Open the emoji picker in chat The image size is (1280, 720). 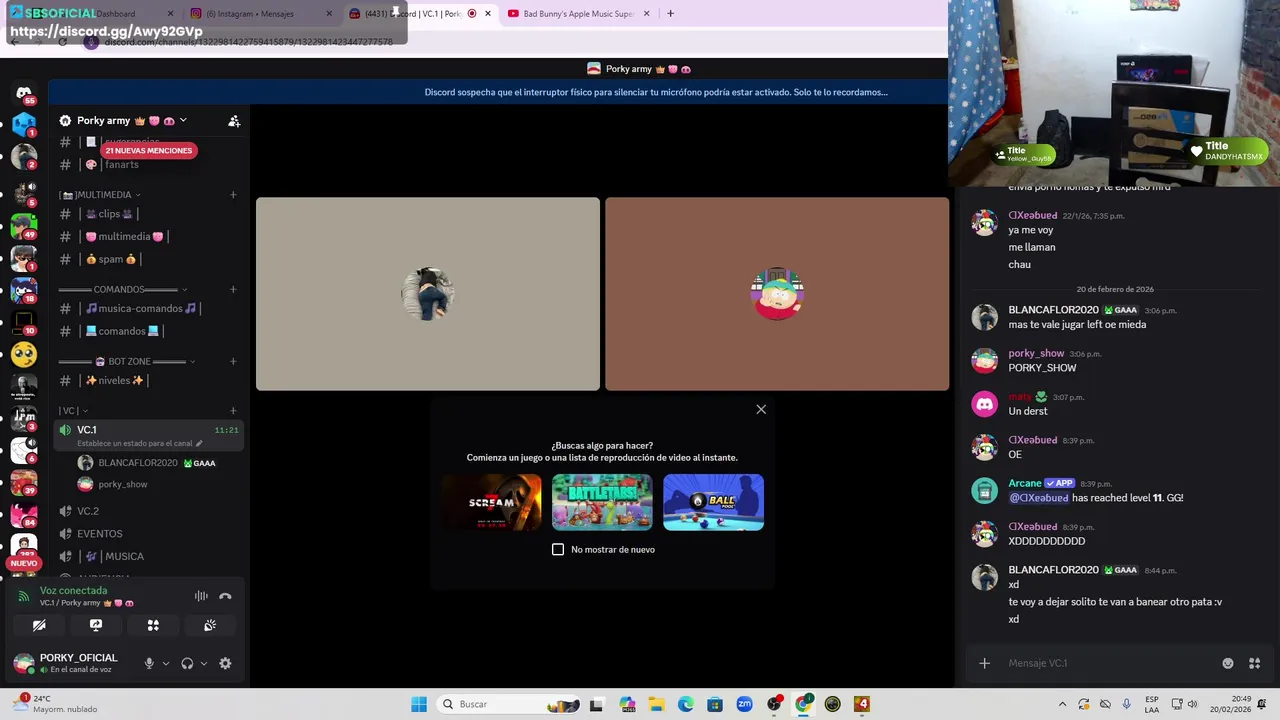tap(1228, 663)
